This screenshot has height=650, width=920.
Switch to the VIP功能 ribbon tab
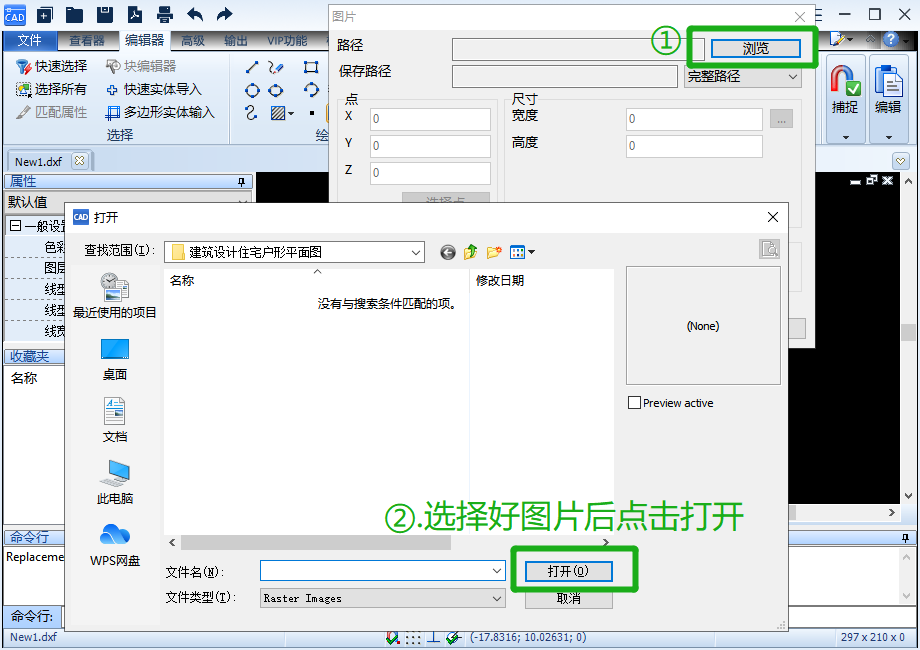tap(287, 41)
